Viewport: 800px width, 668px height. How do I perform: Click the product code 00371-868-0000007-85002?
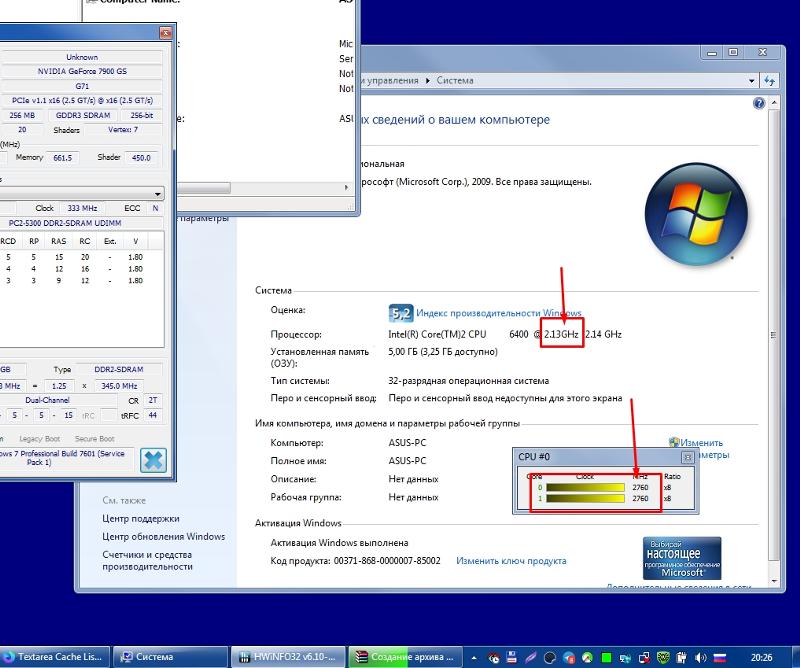pyautogui.click(x=387, y=561)
